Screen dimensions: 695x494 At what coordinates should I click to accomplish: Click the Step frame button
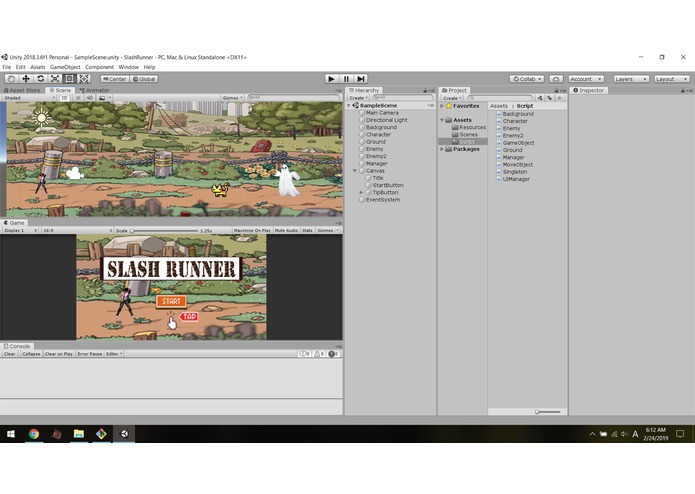[x=361, y=79]
